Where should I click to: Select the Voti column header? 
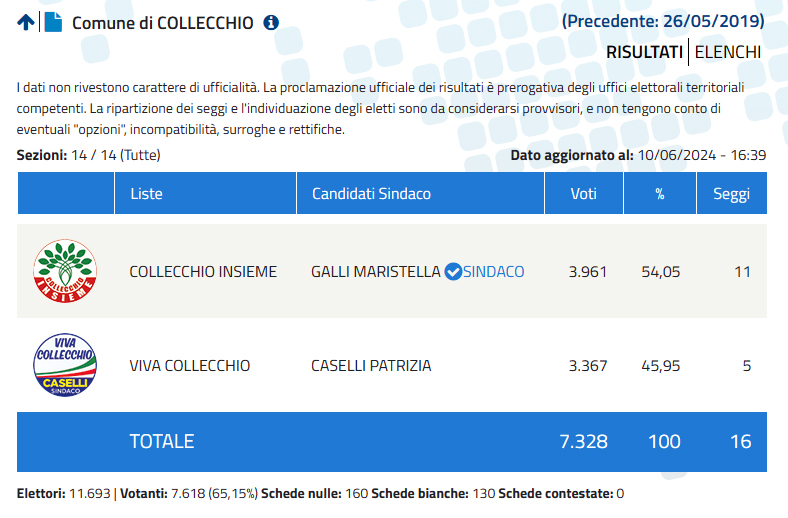[584, 193]
